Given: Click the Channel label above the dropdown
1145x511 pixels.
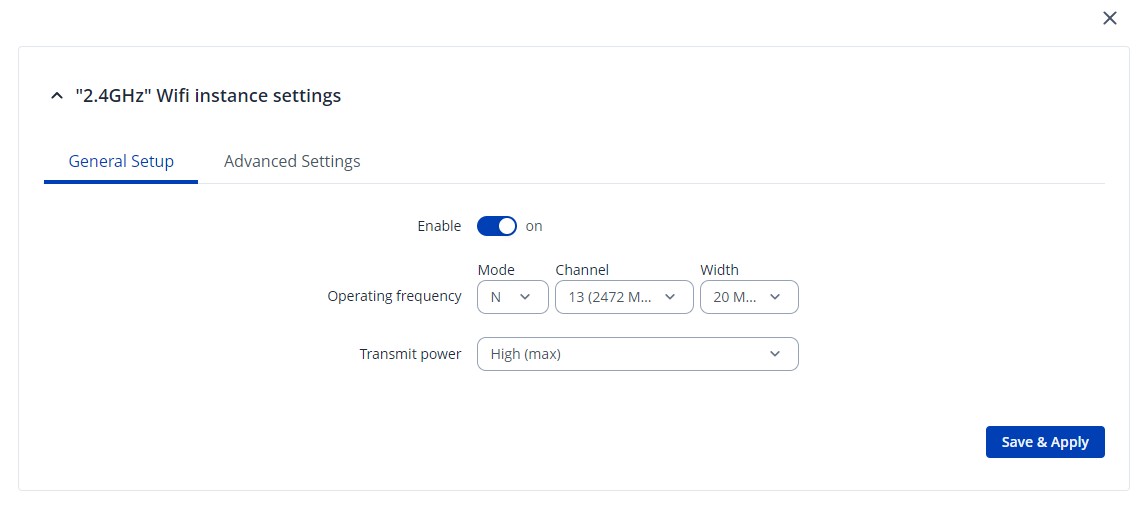Looking at the screenshot, I should pos(582,270).
